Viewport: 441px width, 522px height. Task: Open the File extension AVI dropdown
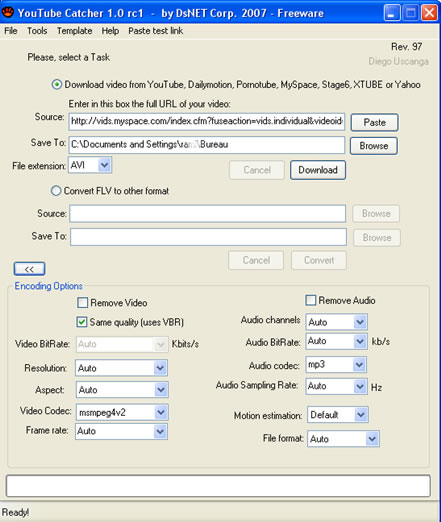105,165
